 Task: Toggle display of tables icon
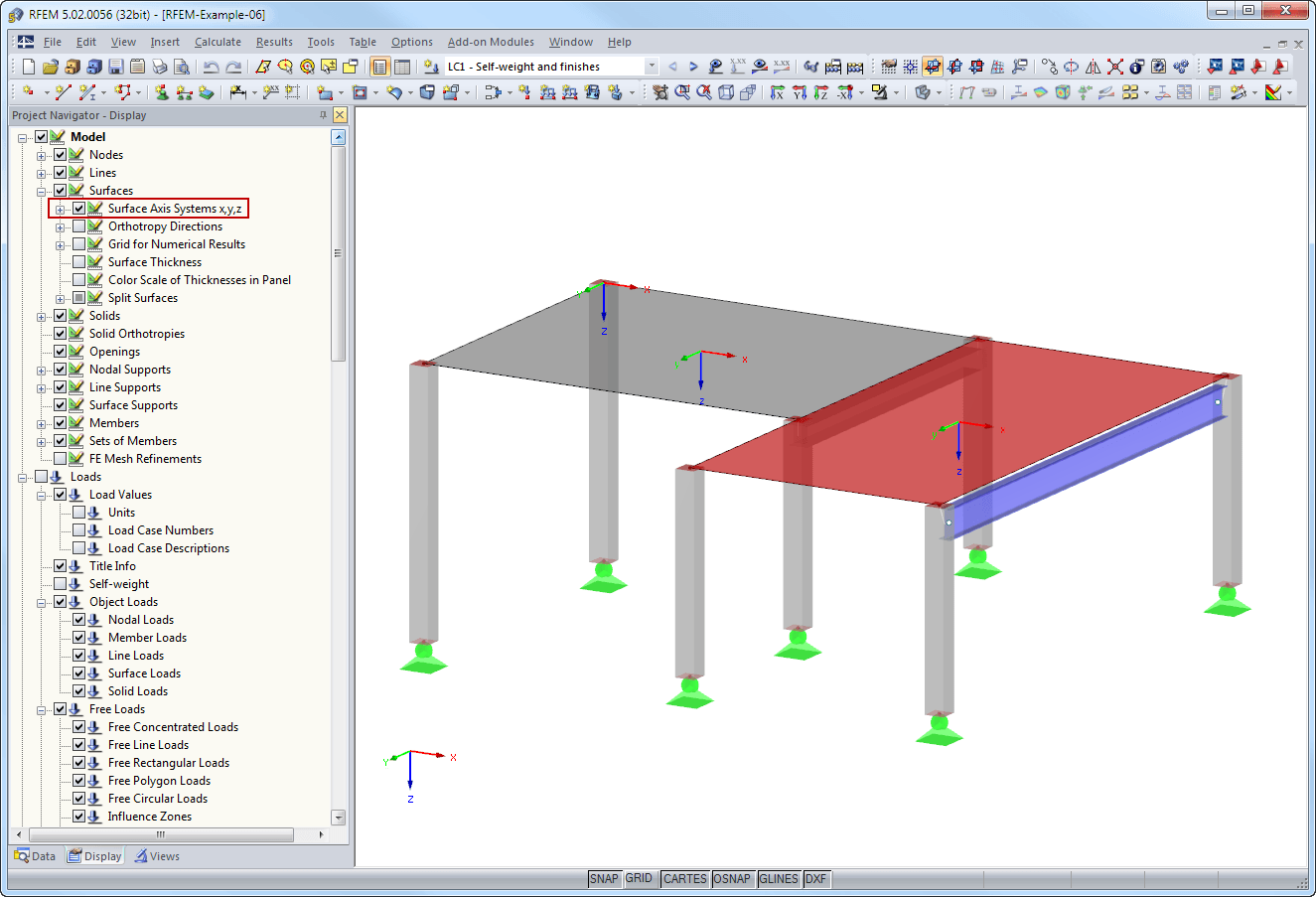point(400,67)
